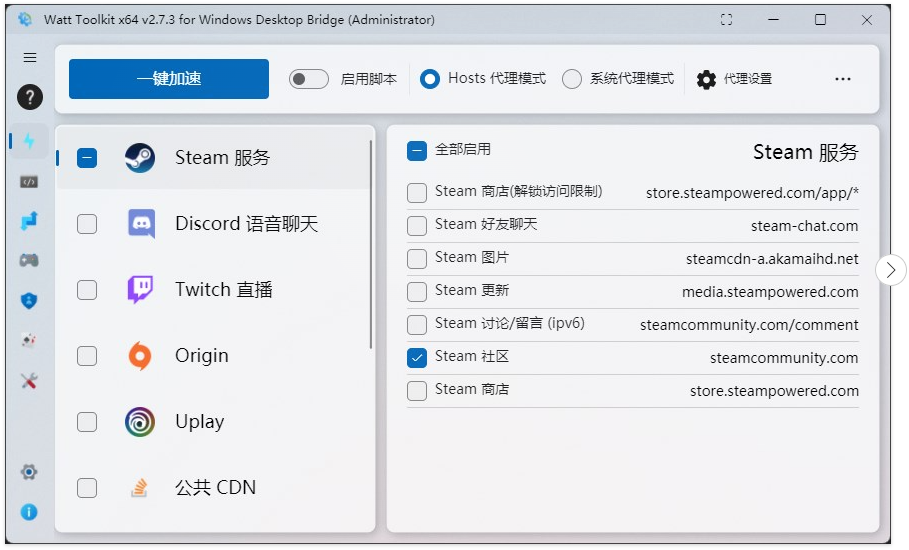Open the three-dot more options menu
The width and height of the screenshot is (909, 550).
(x=843, y=79)
